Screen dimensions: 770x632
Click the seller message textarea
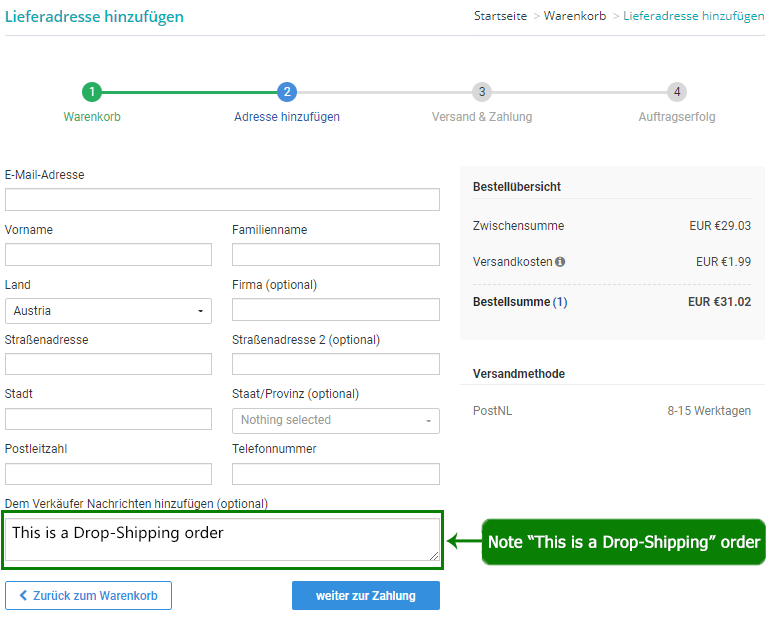pyautogui.click(x=222, y=540)
